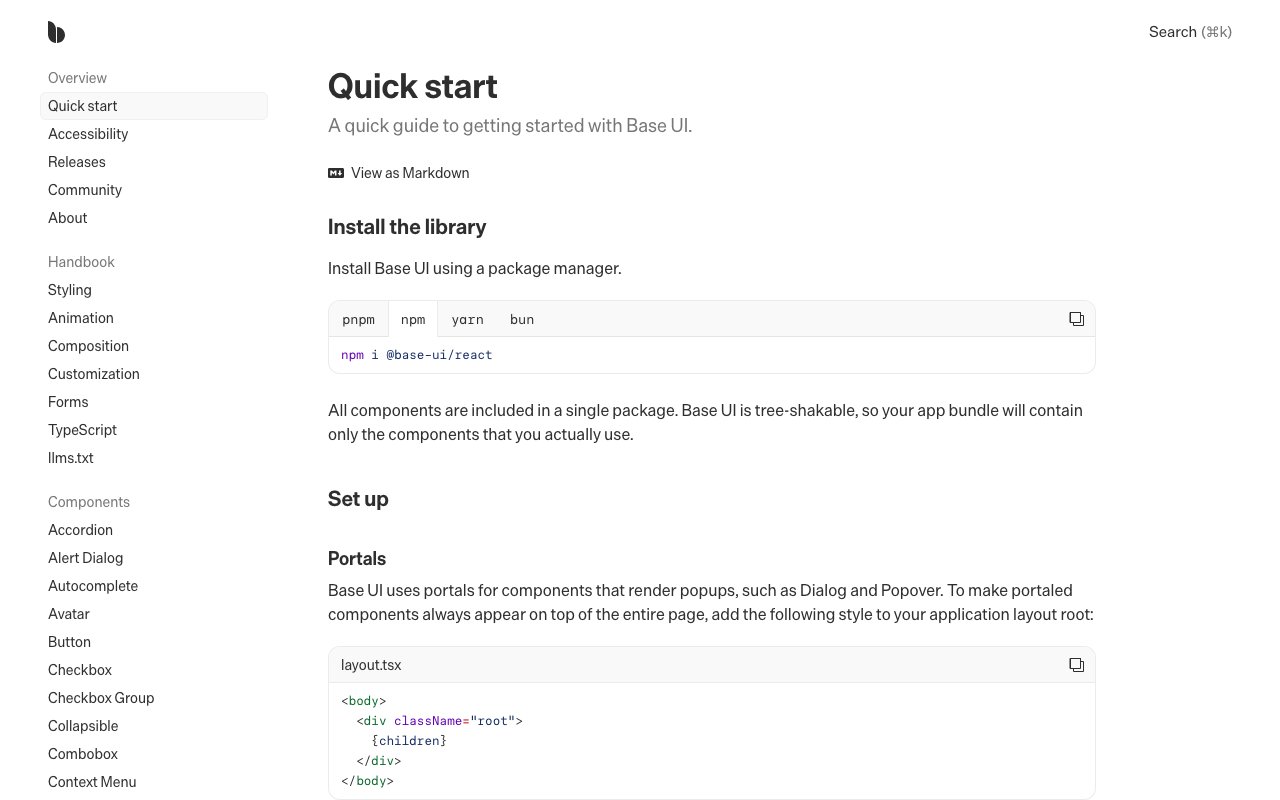Open the Context Menu component page

tap(92, 782)
